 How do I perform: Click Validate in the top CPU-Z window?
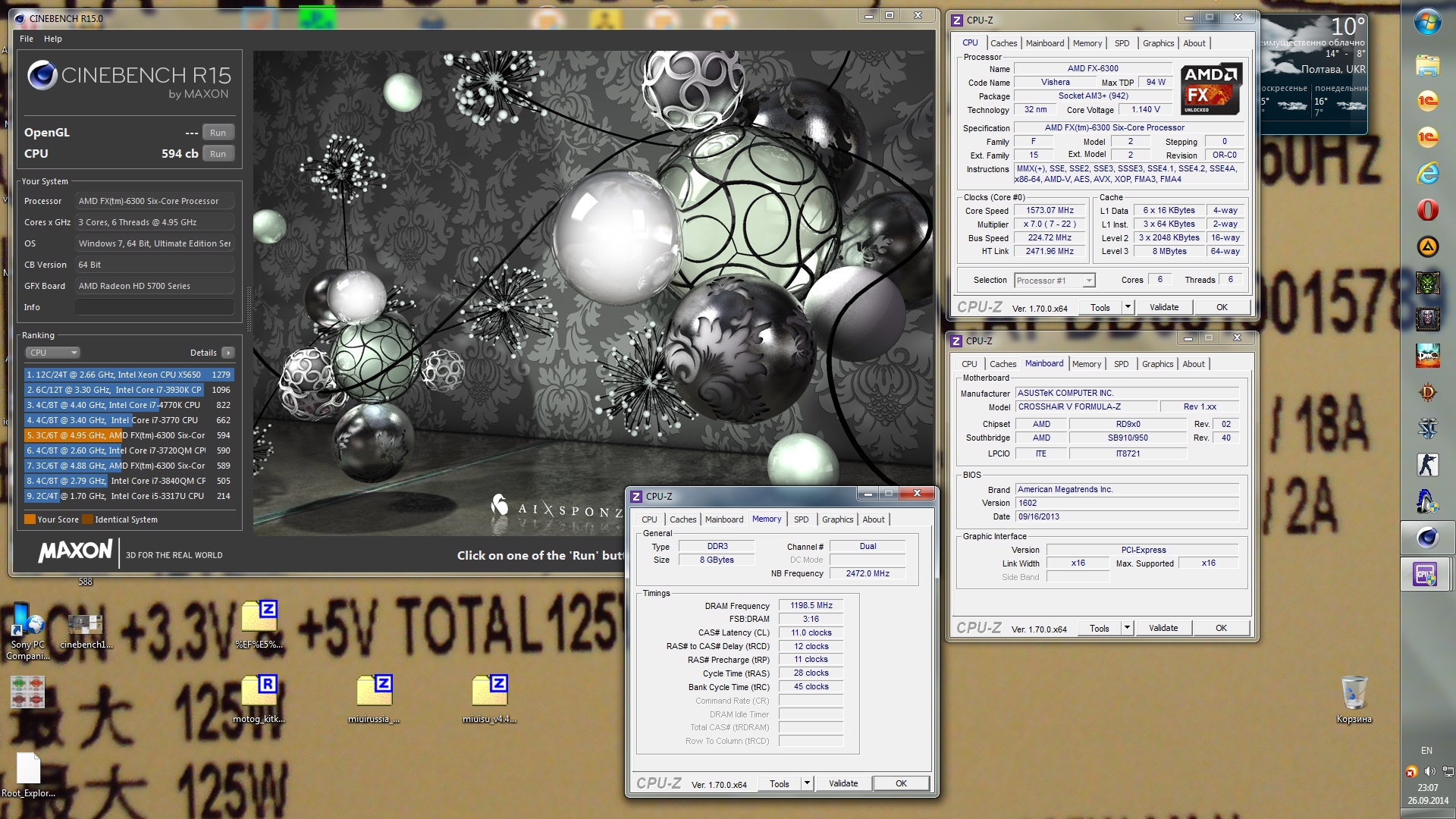[1164, 307]
